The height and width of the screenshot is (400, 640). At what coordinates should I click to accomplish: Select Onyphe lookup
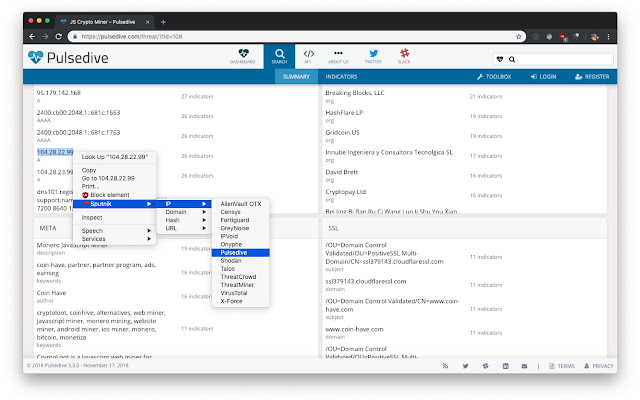click(x=240, y=244)
